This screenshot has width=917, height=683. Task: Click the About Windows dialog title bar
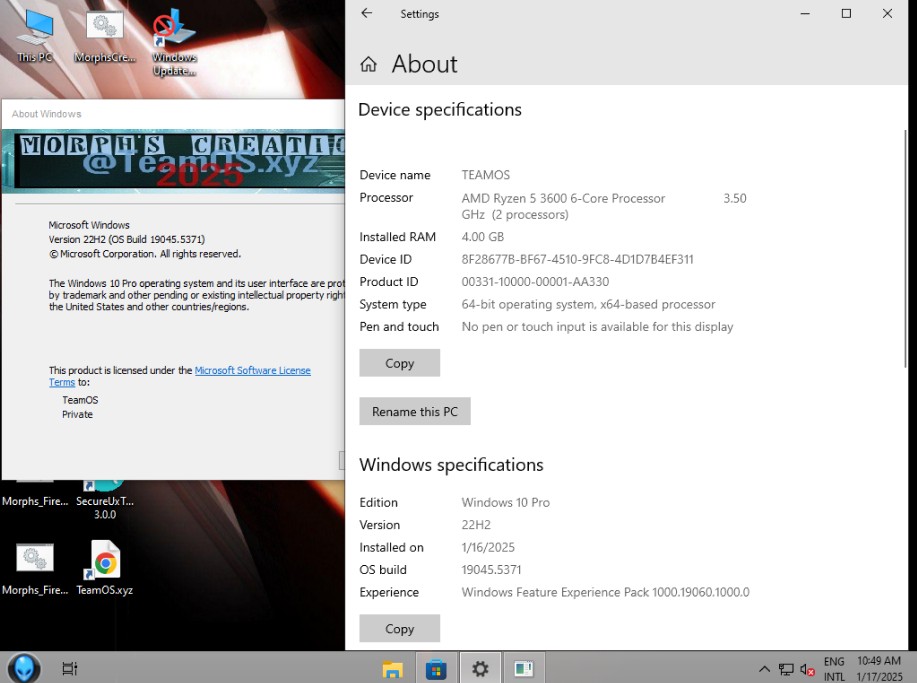(x=174, y=114)
